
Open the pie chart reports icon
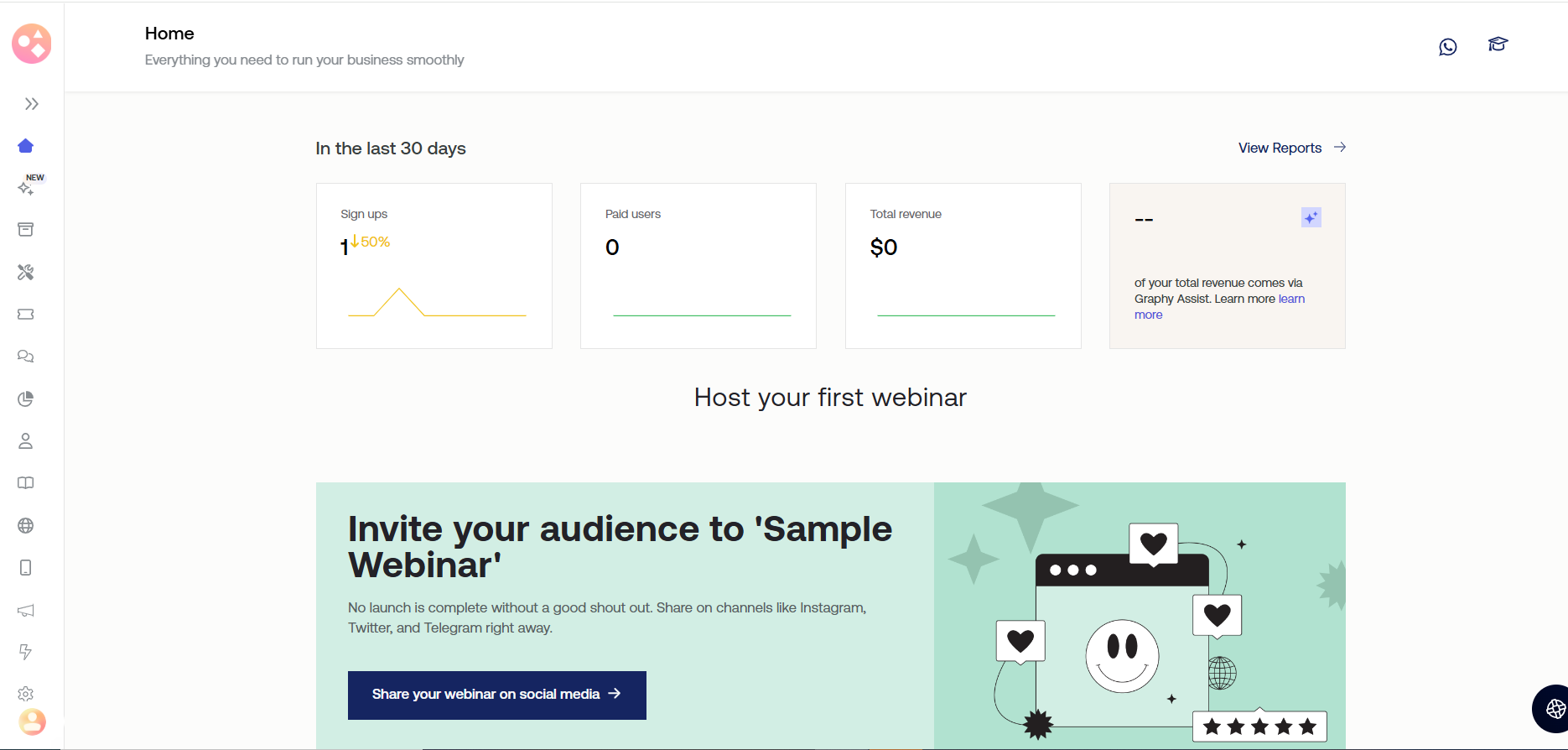(26, 398)
